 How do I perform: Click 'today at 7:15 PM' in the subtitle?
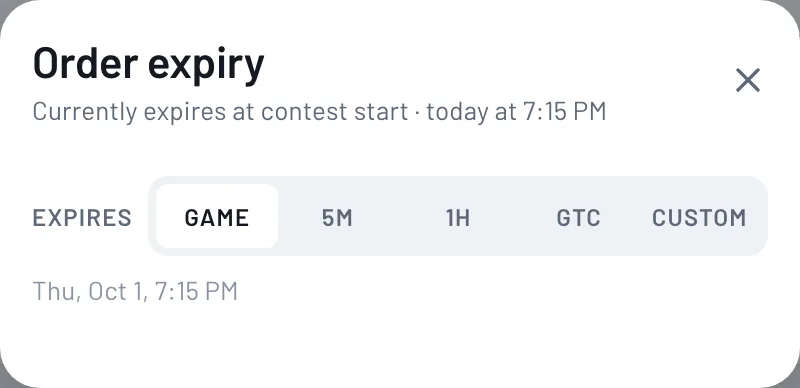click(516, 112)
